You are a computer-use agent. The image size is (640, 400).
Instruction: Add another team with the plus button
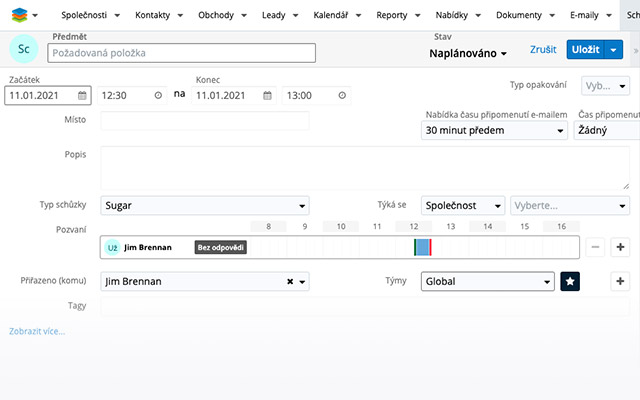point(619,282)
